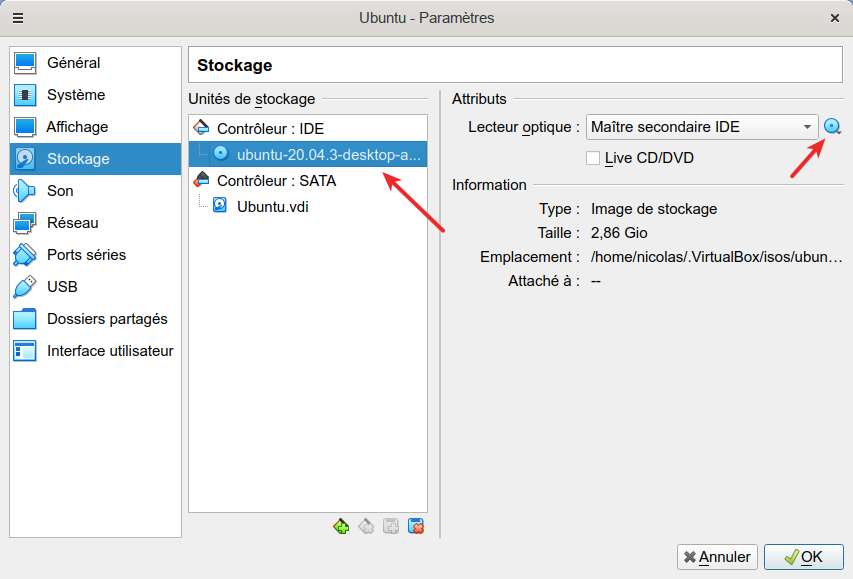Image resolution: width=853 pixels, height=579 pixels.
Task: Enable the Live CD/DVD checkbox
Action: [x=594, y=158]
